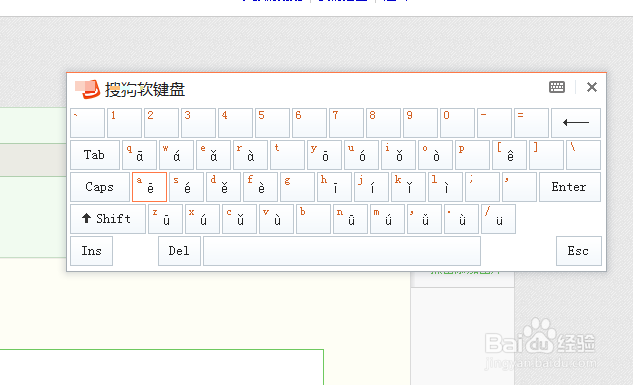Select the h key with ī
Viewport: 633px width, 385px height.
335,187
